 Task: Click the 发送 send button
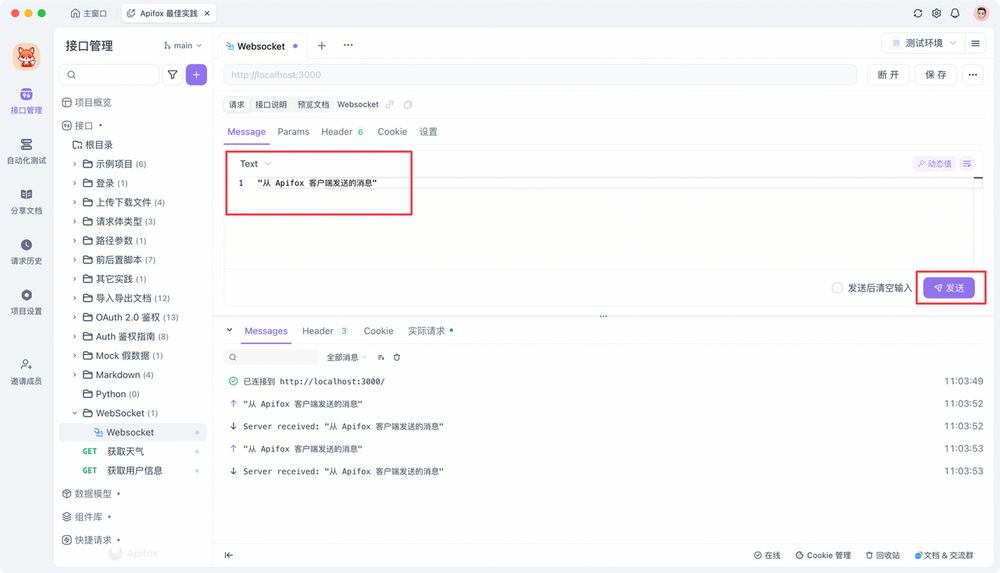coord(948,288)
